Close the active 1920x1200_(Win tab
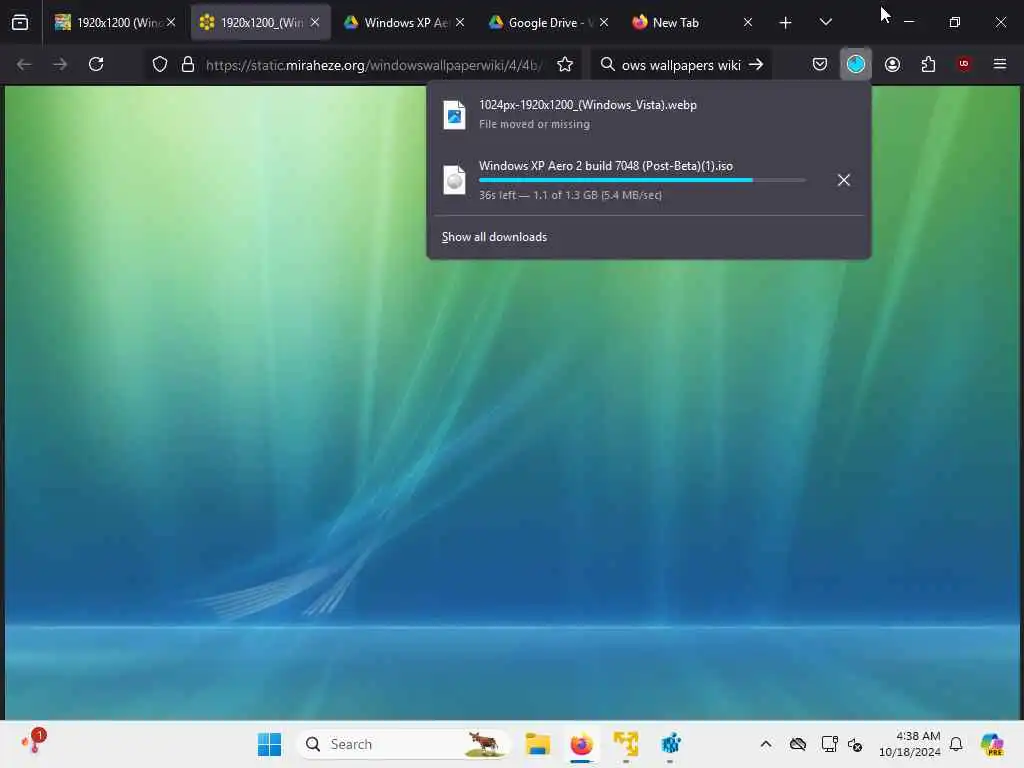The height and width of the screenshot is (768, 1024). tap(315, 22)
